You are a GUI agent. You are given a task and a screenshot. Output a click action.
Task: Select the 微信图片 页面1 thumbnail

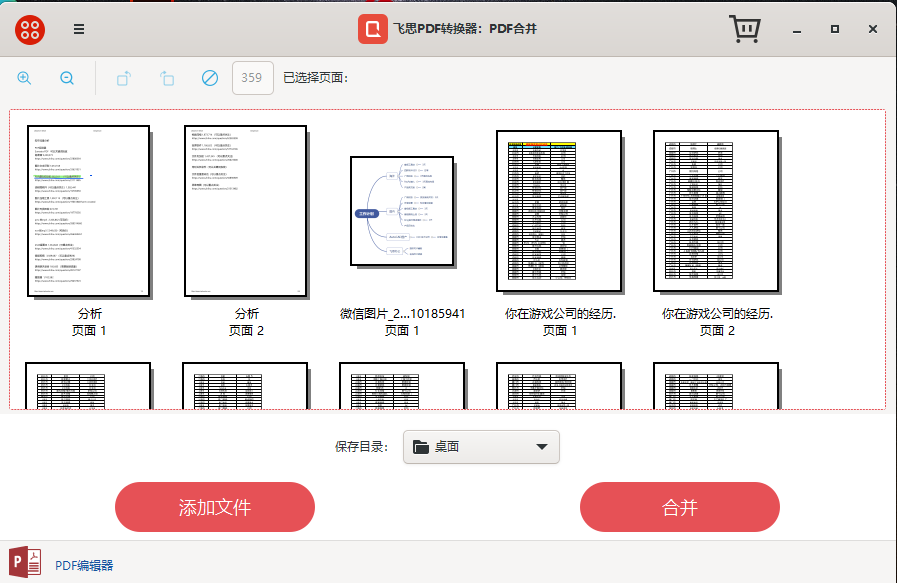coord(403,210)
